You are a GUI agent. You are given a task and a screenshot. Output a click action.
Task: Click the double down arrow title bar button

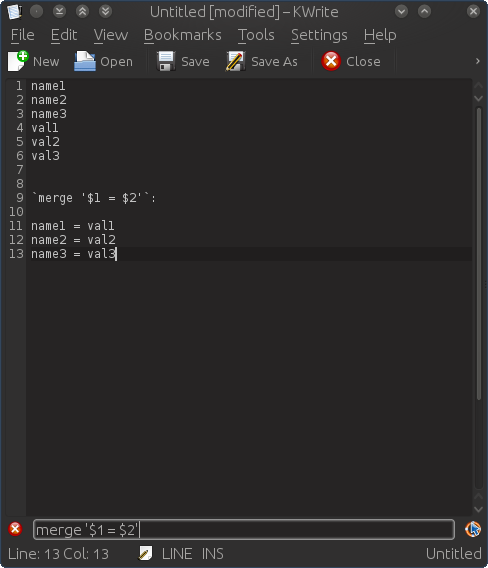pos(105,12)
